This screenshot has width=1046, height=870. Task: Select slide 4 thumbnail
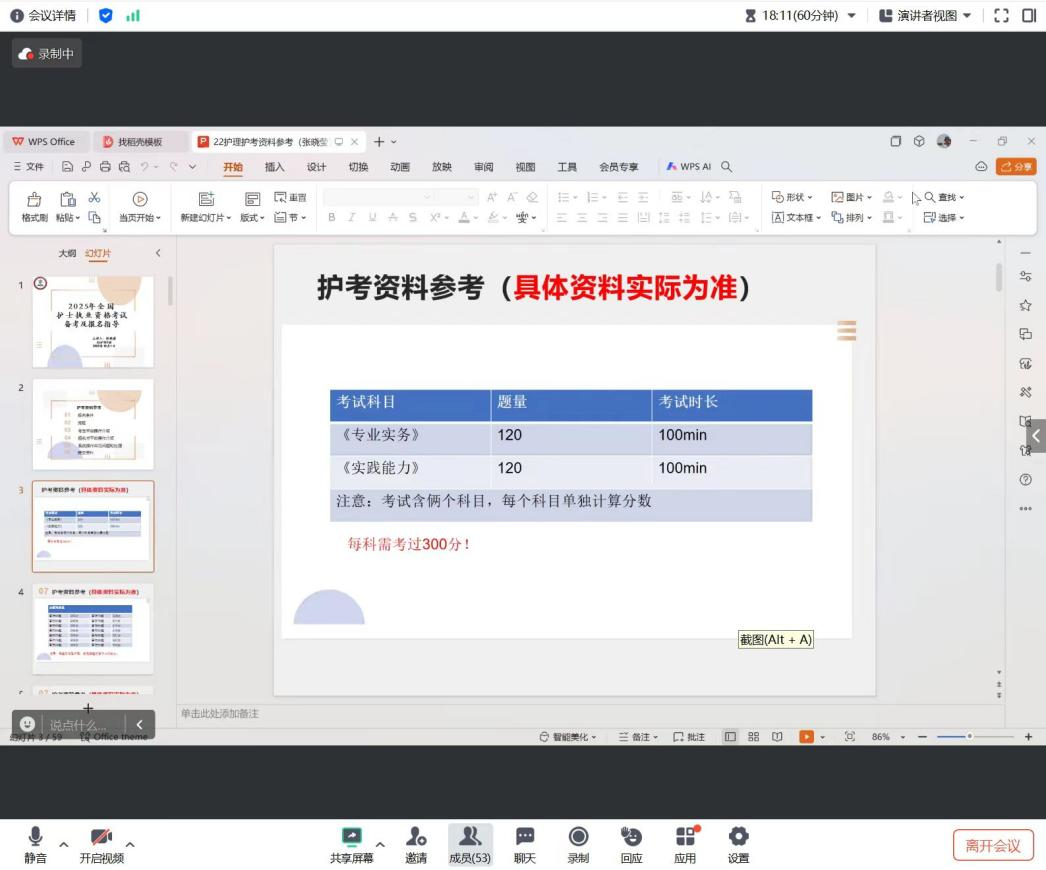[x=93, y=628]
